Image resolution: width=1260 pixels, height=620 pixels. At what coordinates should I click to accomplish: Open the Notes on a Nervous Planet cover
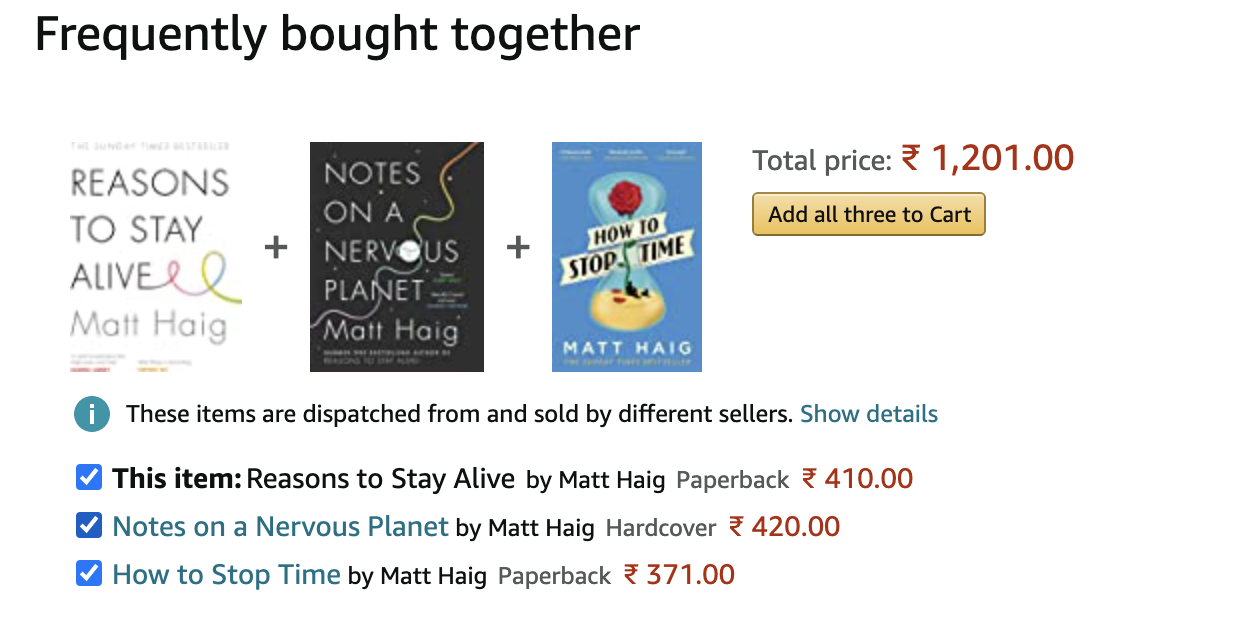pyautogui.click(x=397, y=257)
